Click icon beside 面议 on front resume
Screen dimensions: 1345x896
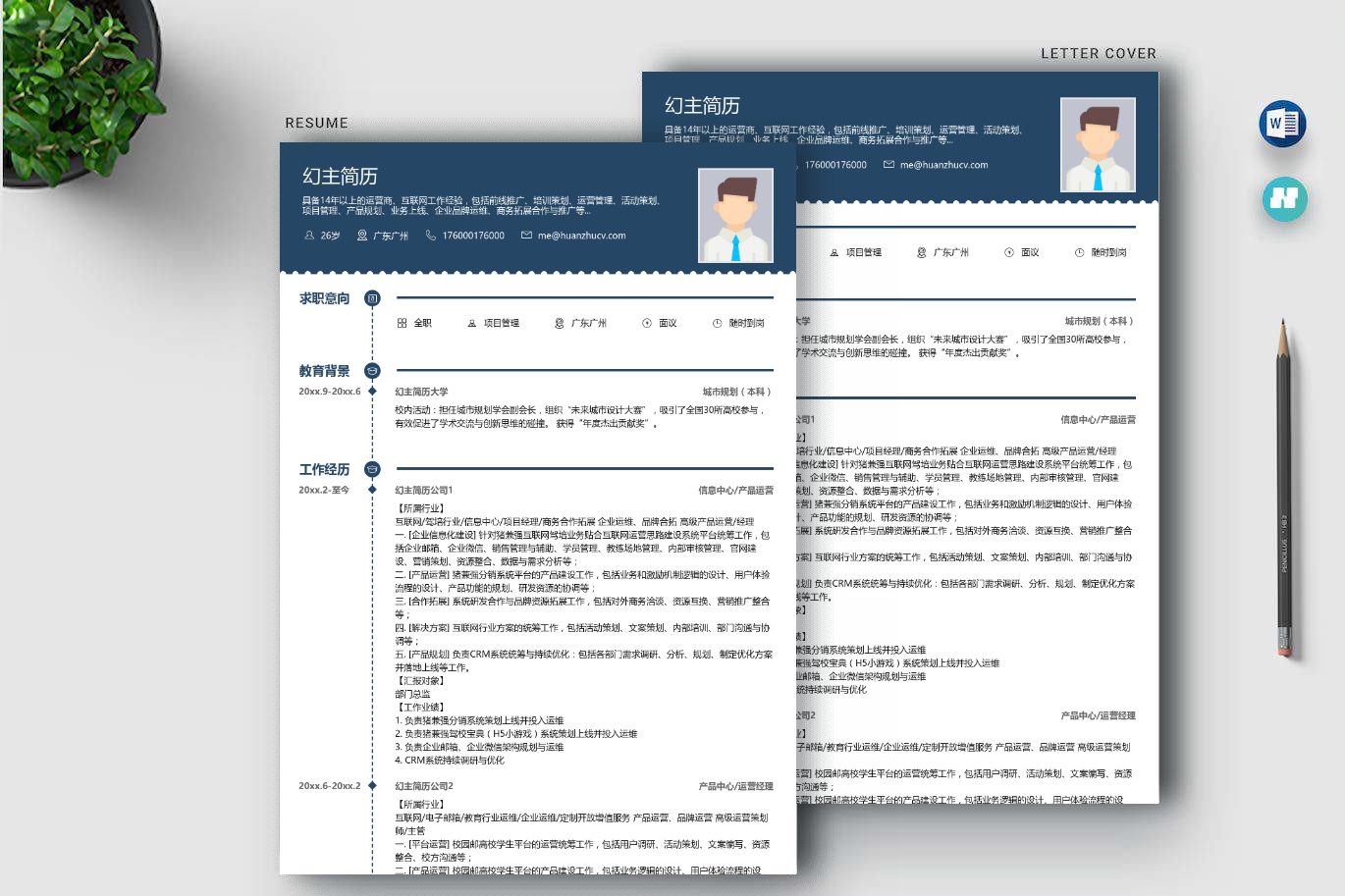click(647, 323)
